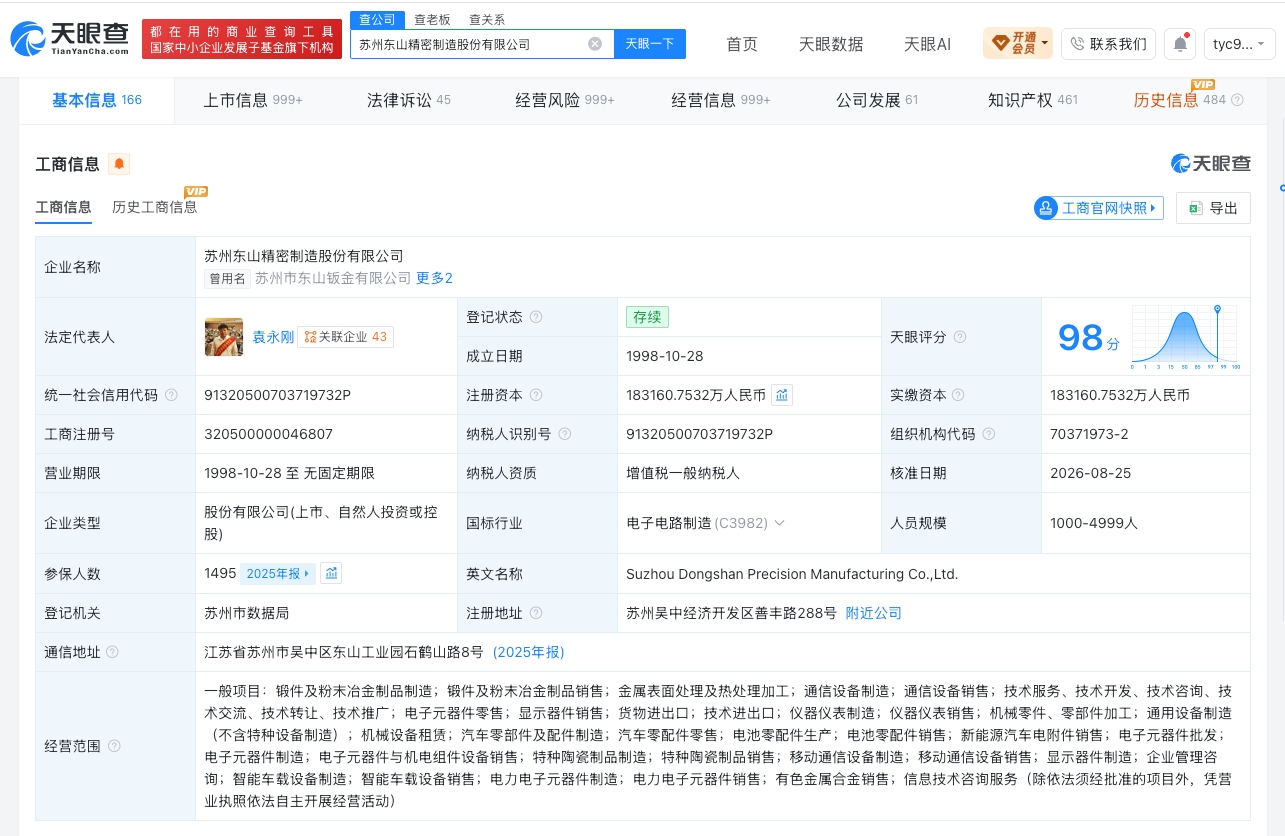Click help icon next to 组织机构代码

click(x=989, y=434)
